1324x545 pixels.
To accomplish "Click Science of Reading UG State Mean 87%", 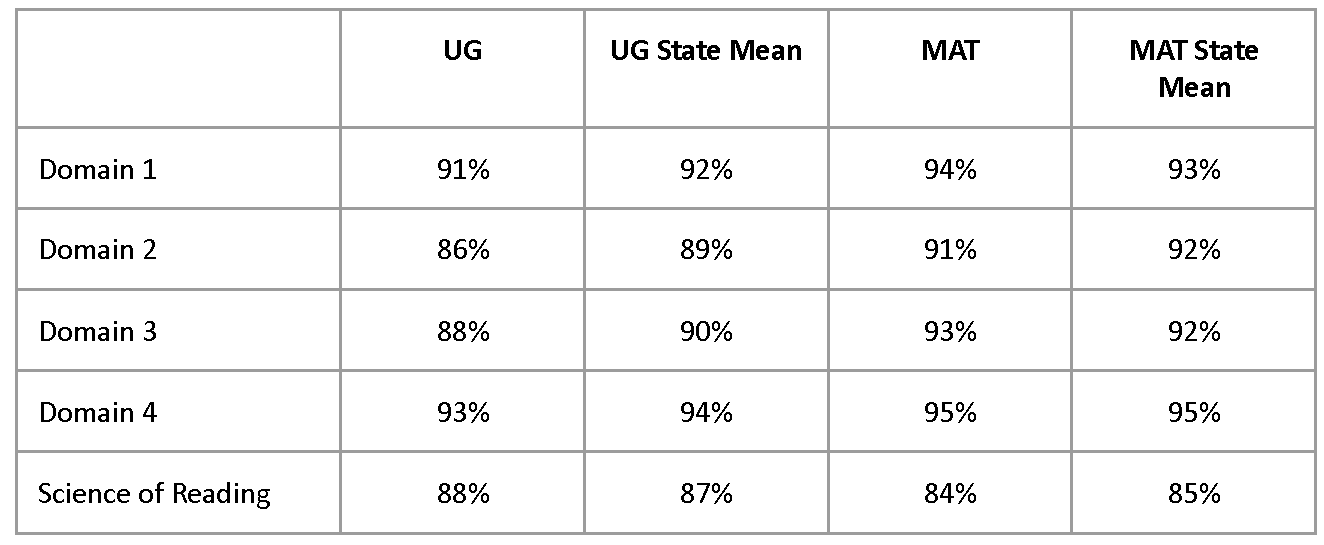I will 706,493.
